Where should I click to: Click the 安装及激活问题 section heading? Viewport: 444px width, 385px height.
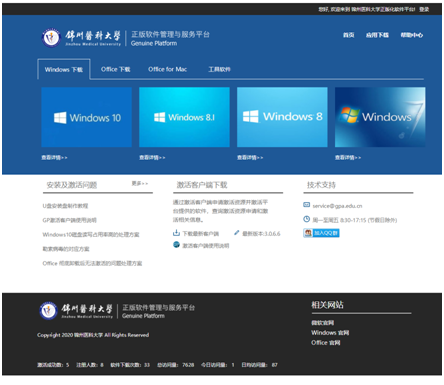point(72,185)
